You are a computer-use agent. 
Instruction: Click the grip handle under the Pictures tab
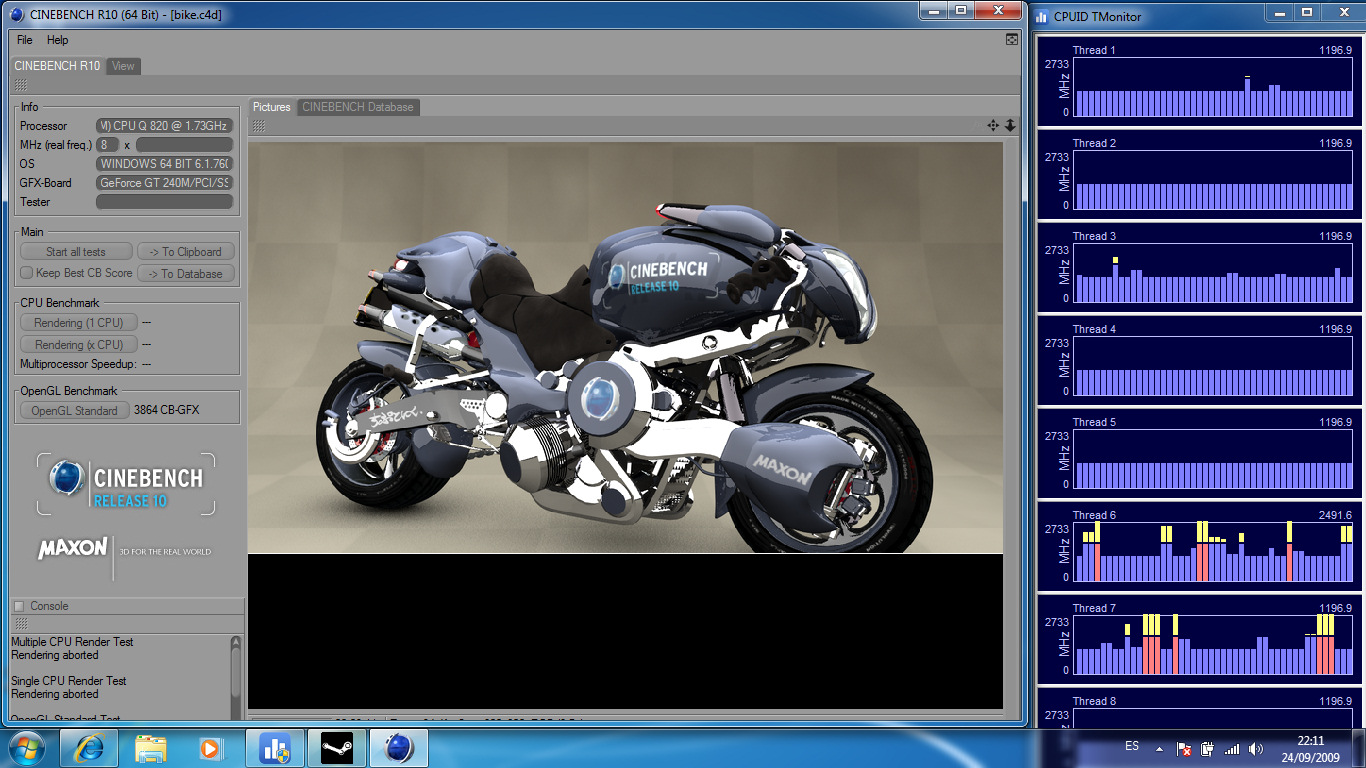[258, 126]
